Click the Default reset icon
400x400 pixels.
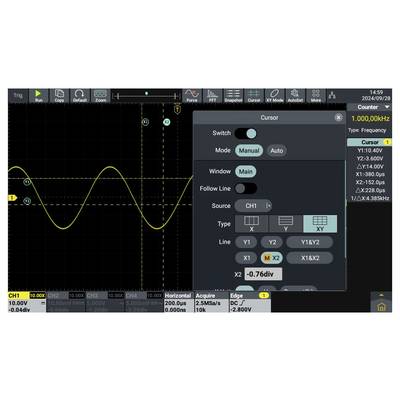pos(80,96)
